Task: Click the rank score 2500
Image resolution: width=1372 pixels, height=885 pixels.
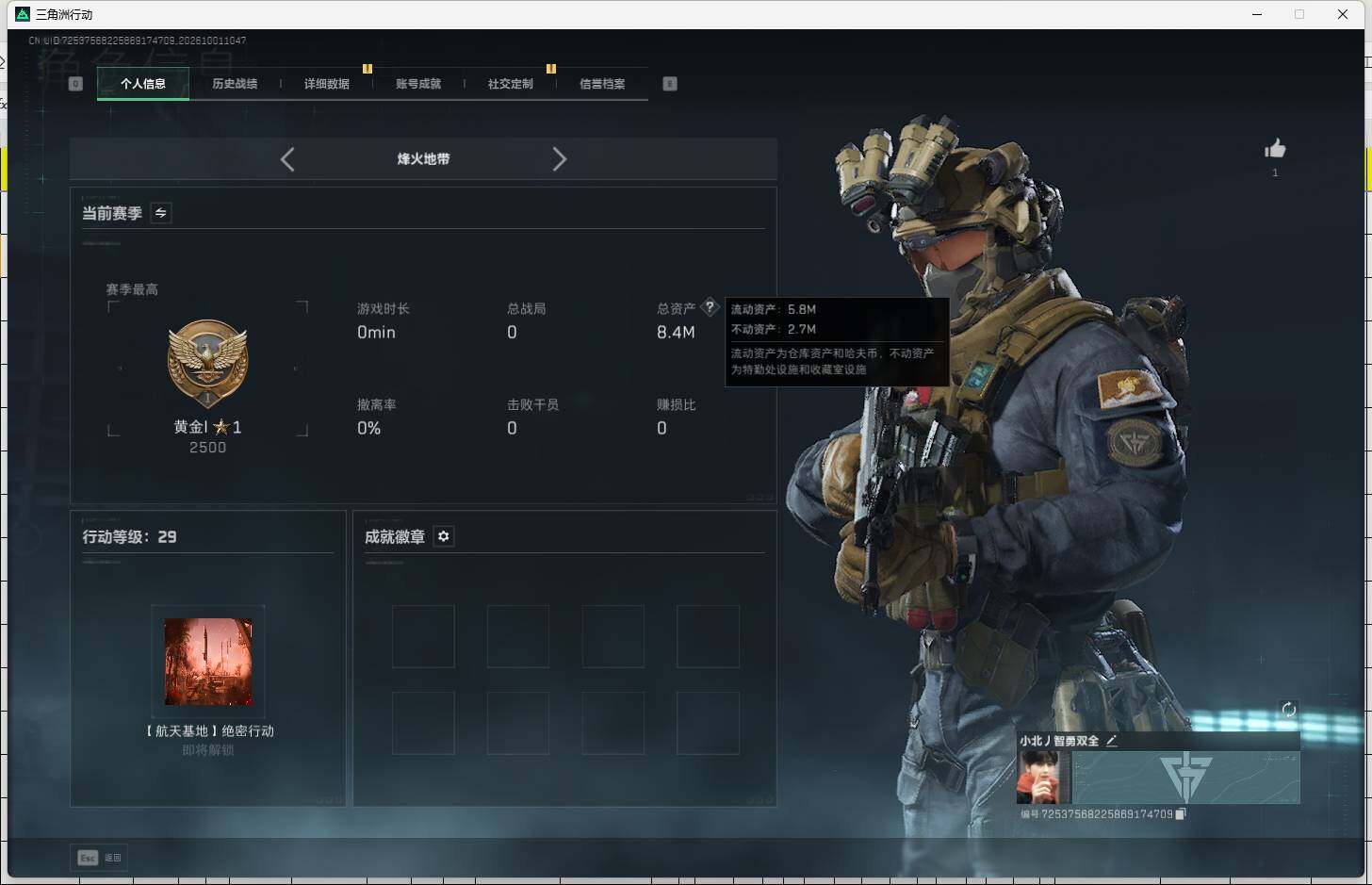Action: (x=208, y=448)
